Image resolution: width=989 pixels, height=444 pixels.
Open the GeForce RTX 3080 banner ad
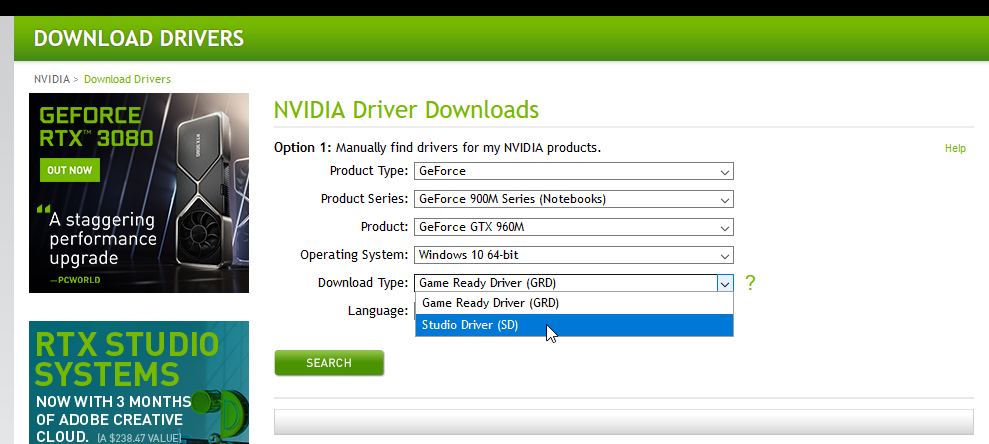(x=139, y=193)
